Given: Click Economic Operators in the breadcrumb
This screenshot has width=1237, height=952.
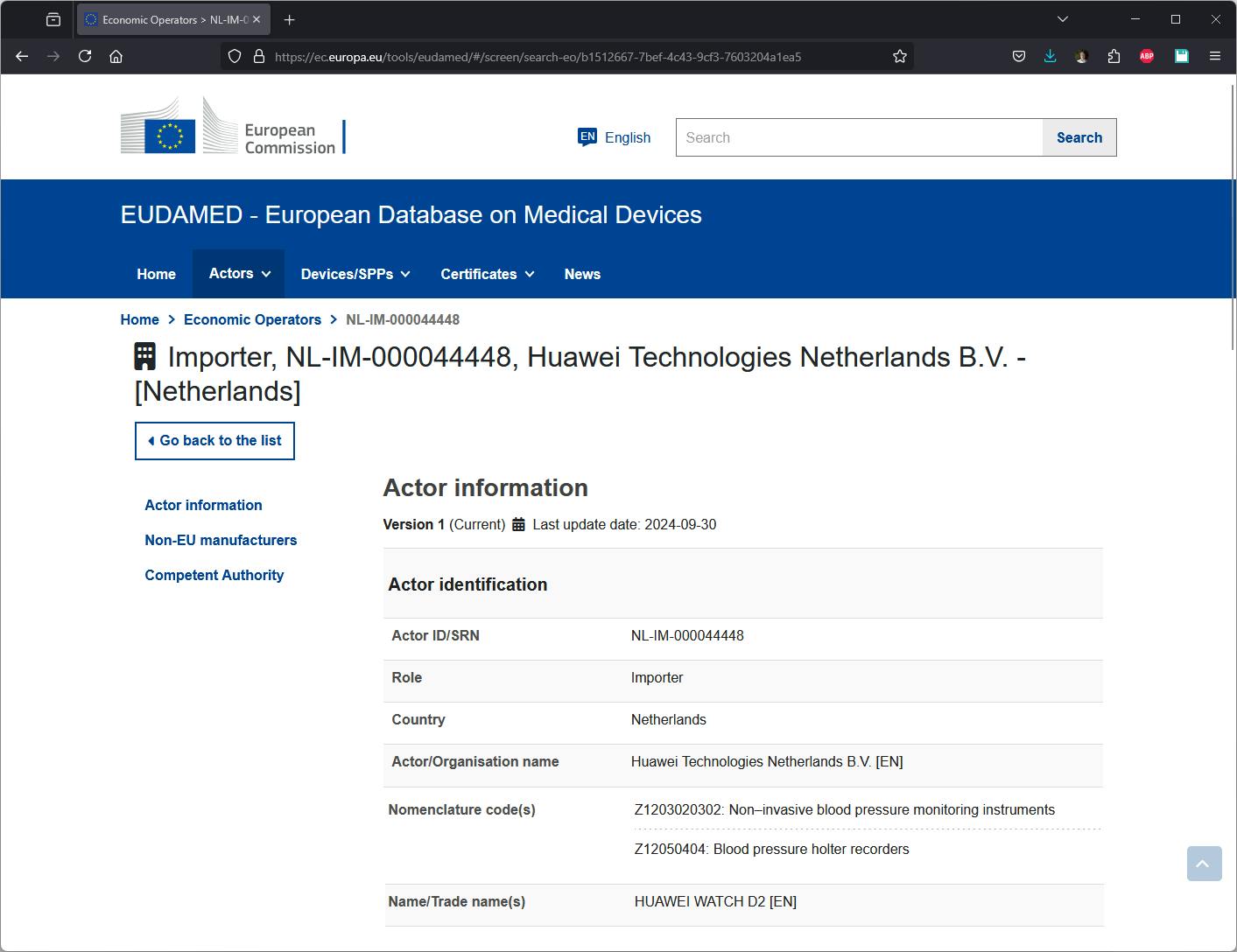Looking at the screenshot, I should click(x=252, y=319).
